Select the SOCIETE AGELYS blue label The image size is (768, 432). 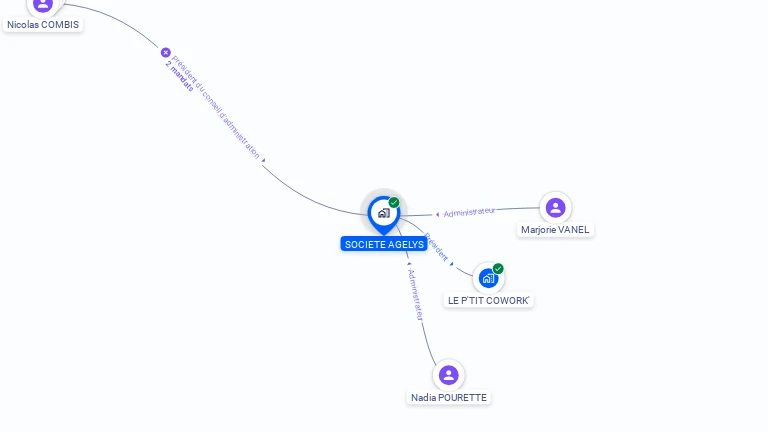click(x=384, y=244)
